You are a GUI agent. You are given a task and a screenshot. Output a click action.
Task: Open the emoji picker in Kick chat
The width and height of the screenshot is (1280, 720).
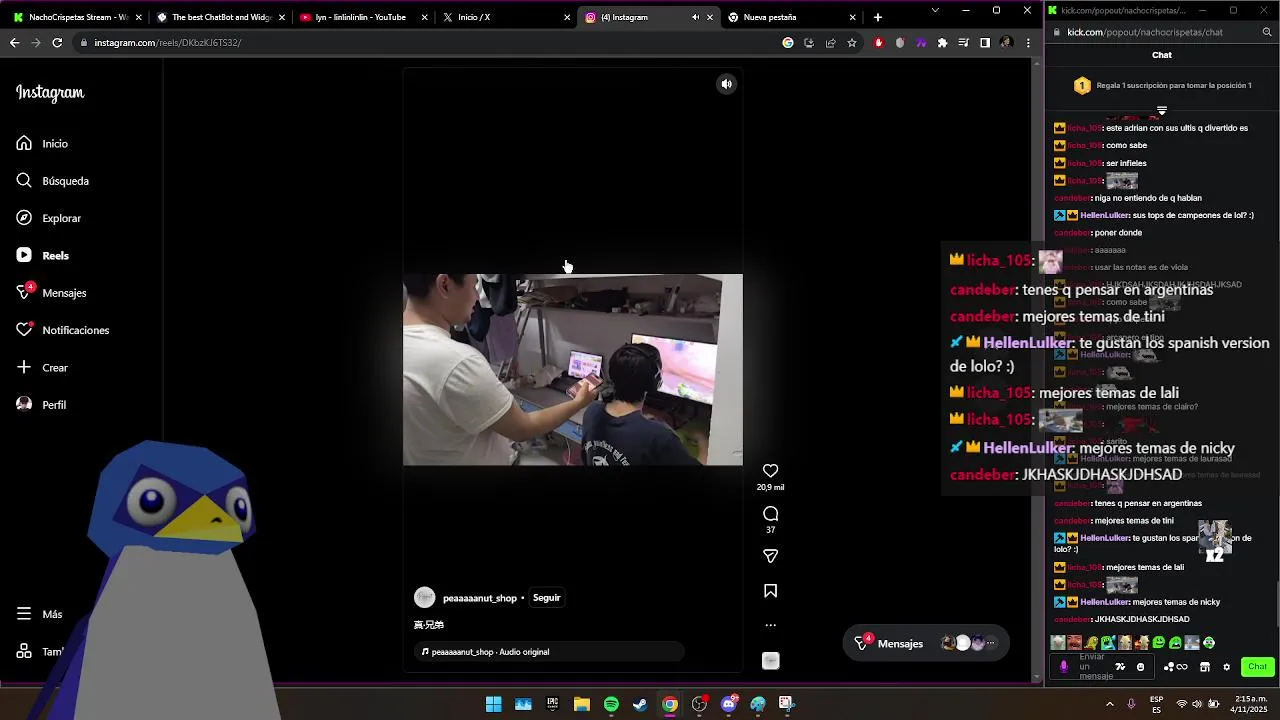click(x=1140, y=667)
